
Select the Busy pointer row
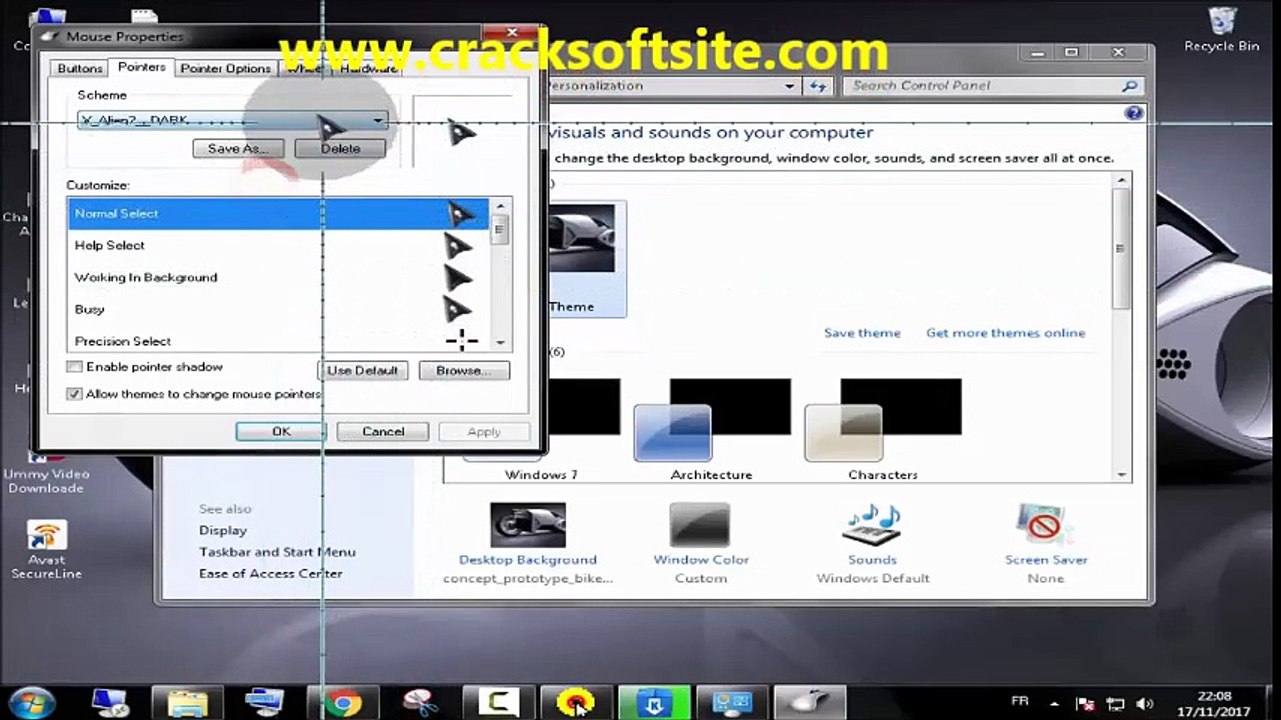click(279, 309)
